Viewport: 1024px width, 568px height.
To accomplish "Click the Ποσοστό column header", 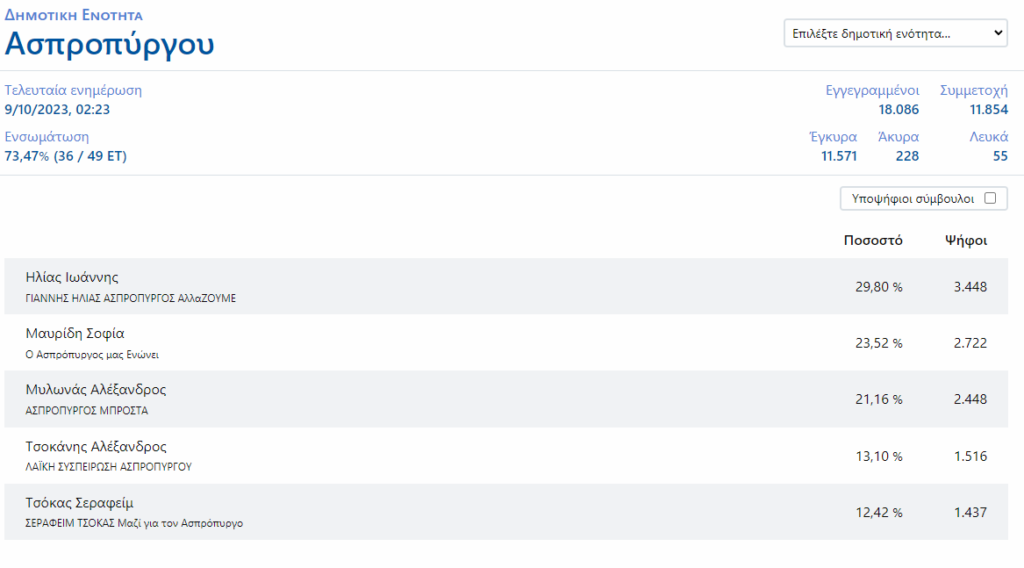I will [x=872, y=240].
